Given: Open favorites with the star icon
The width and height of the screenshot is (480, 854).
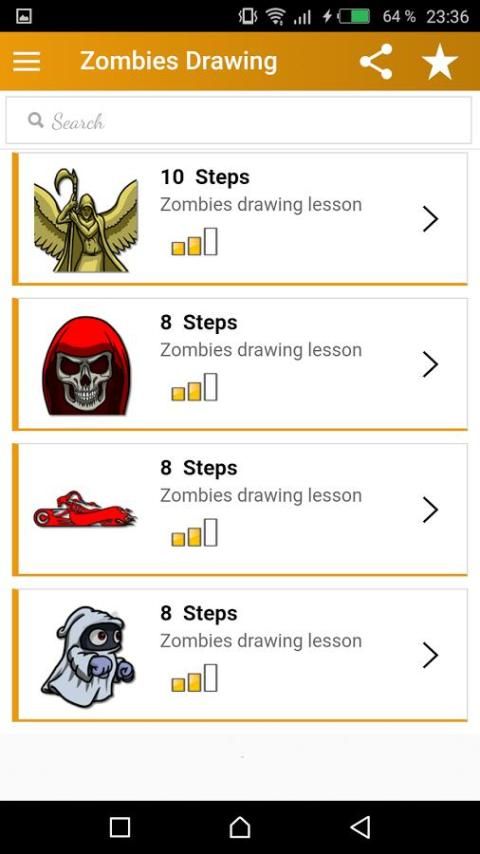Looking at the screenshot, I should pyautogui.click(x=440, y=62).
